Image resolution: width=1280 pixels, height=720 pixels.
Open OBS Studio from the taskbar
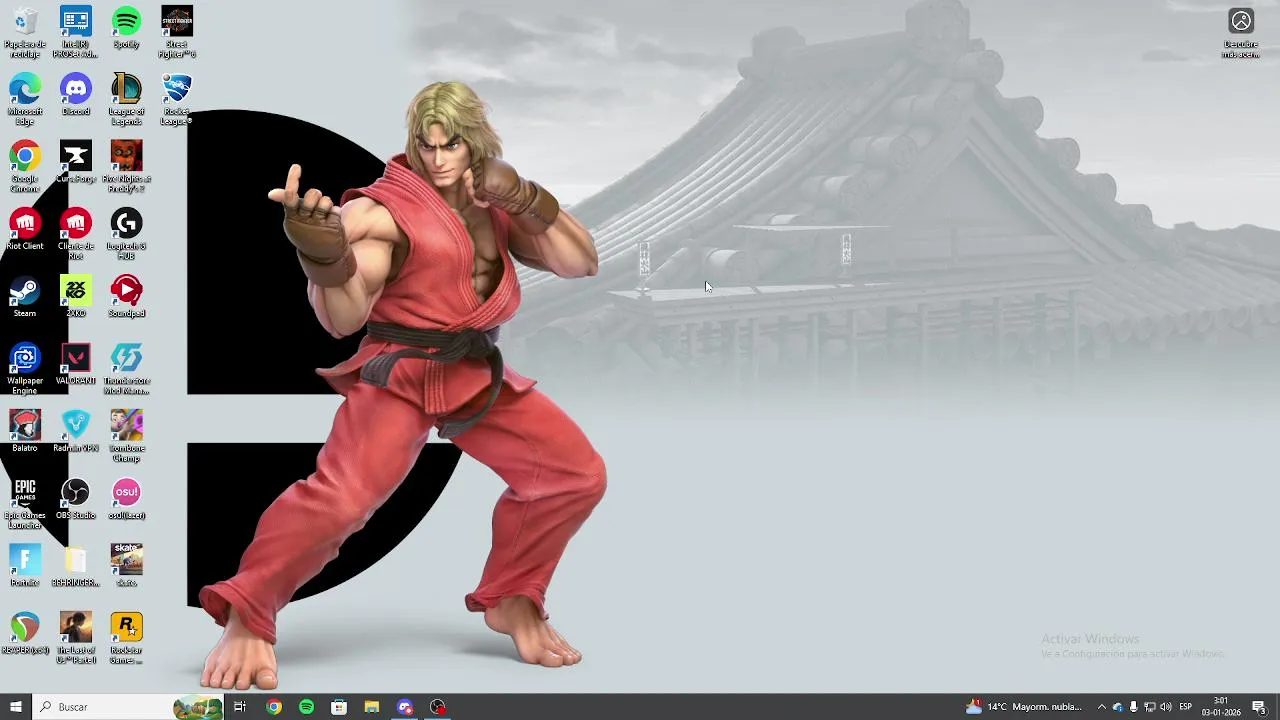[x=438, y=707]
